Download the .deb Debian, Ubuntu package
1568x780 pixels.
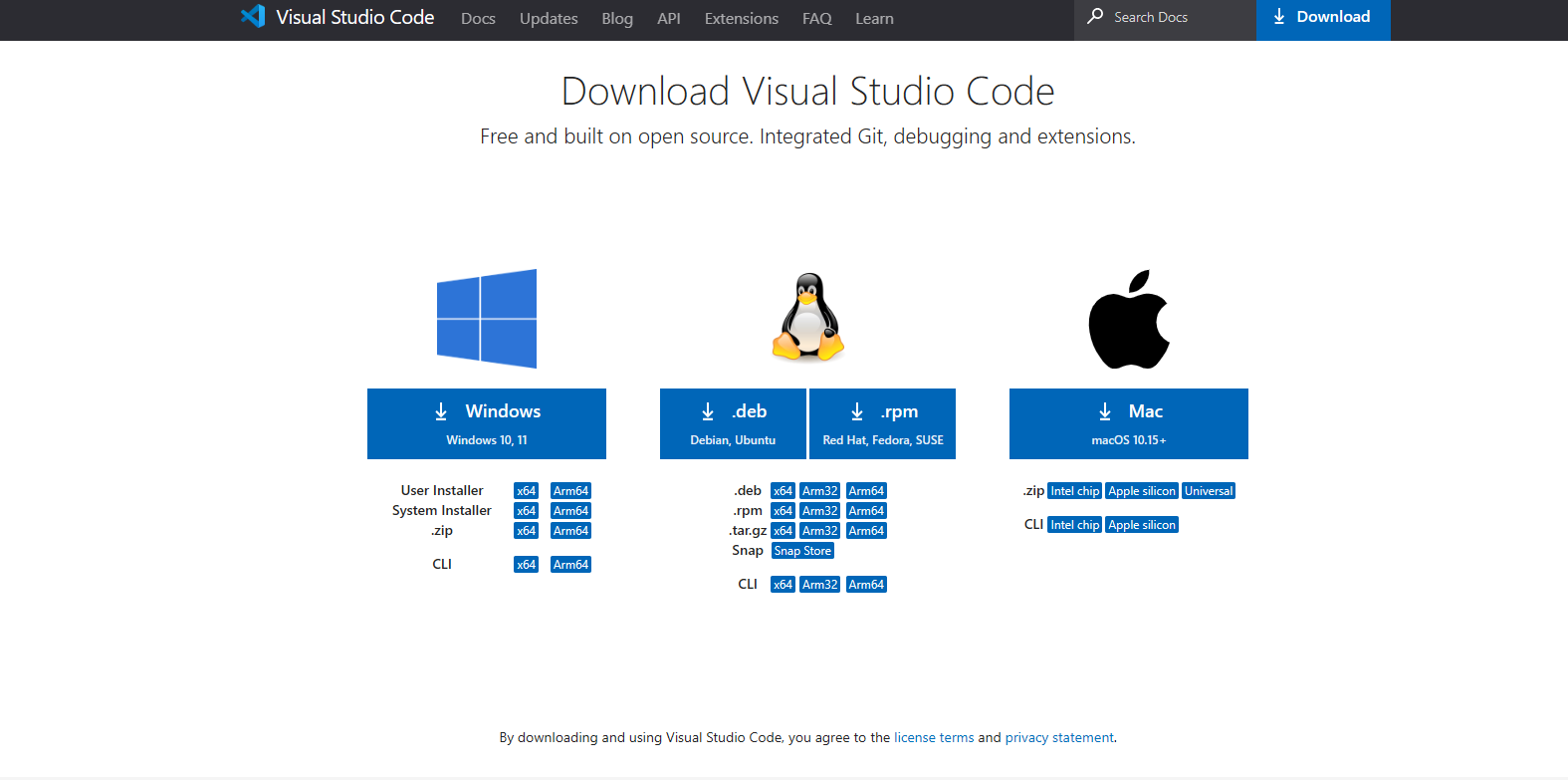(733, 423)
